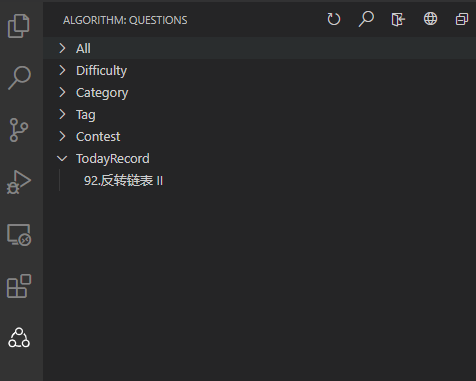Collapse the TodayRecord node chevron

click(x=62, y=158)
